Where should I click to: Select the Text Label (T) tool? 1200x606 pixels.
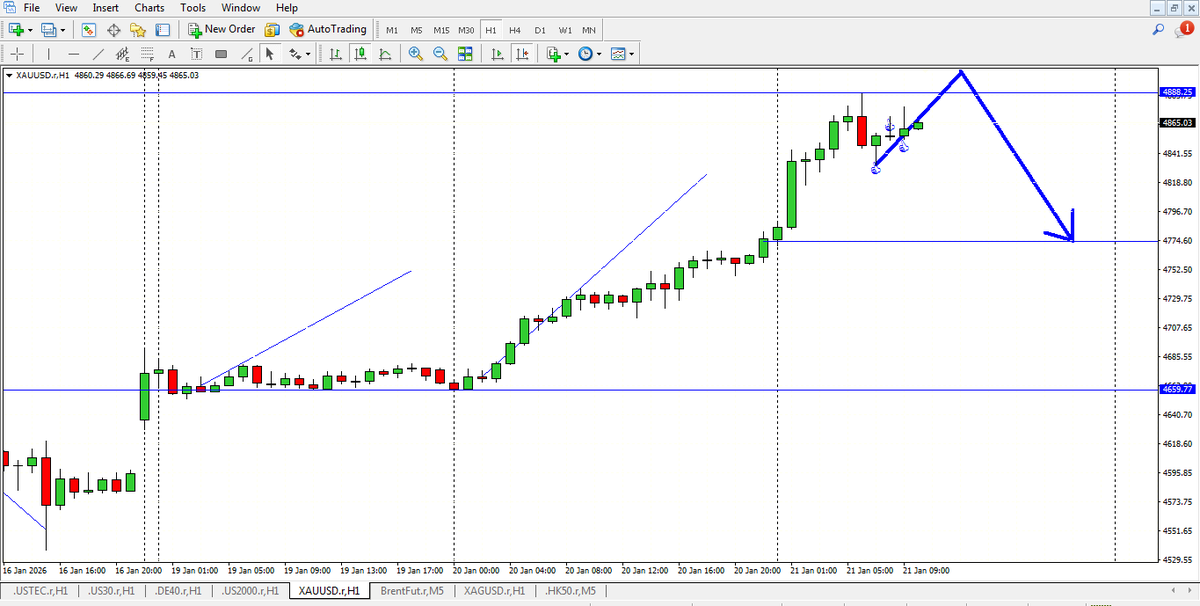pos(195,54)
